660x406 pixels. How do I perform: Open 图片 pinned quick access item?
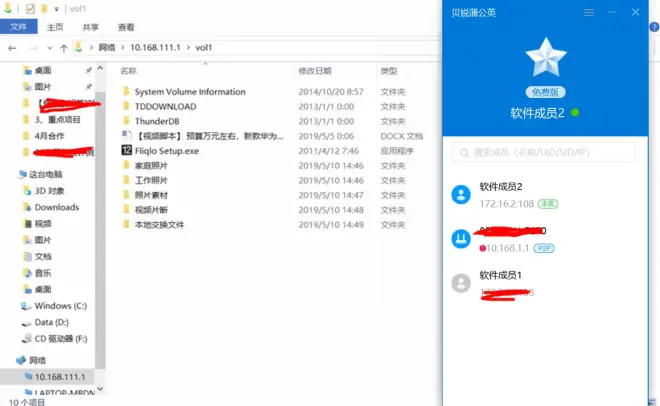pyautogui.click(x=42, y=87)
